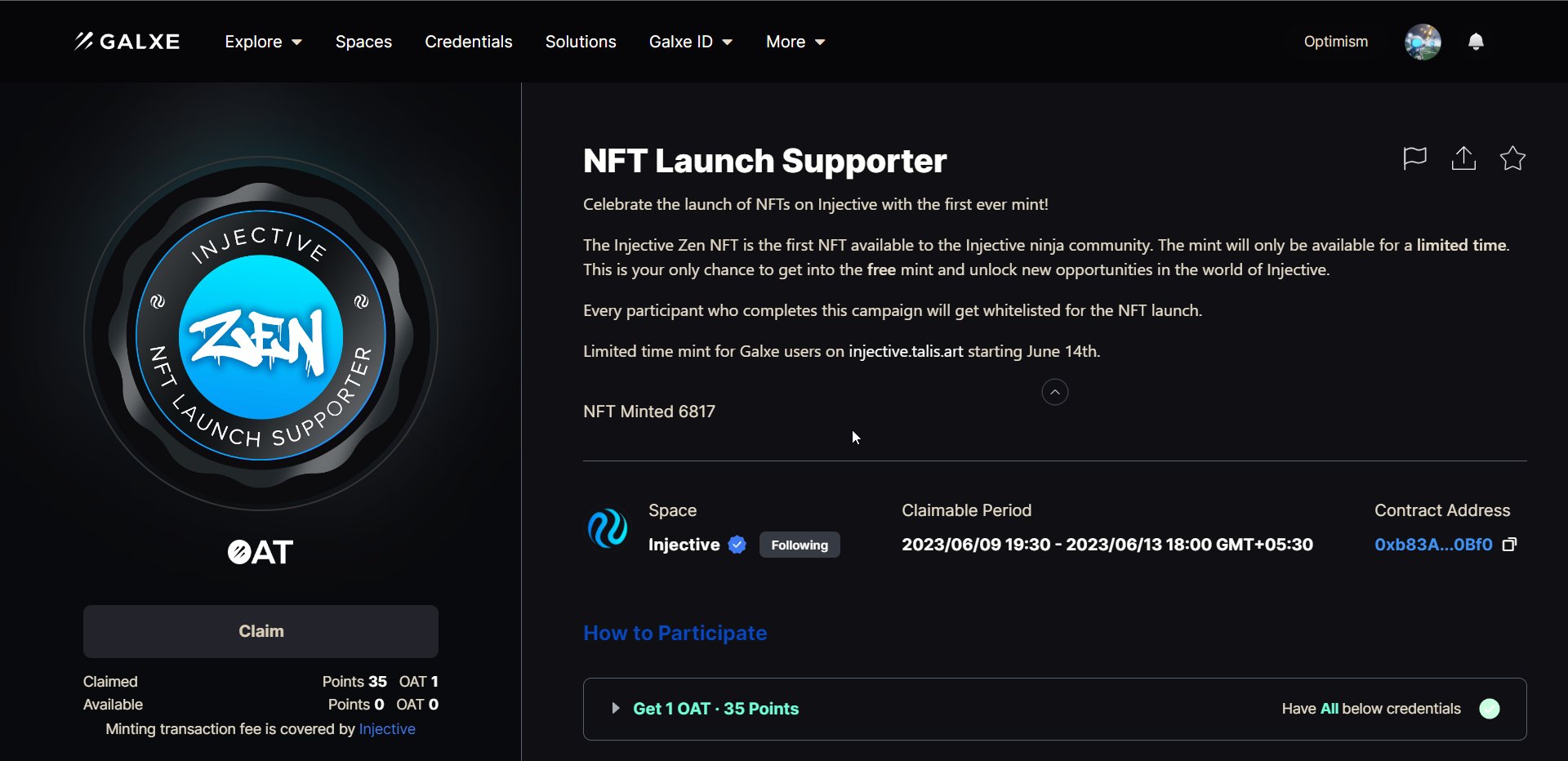Click the Galxe logo
This screenshot has width=1568, height=761.
[x=127, y=42]
